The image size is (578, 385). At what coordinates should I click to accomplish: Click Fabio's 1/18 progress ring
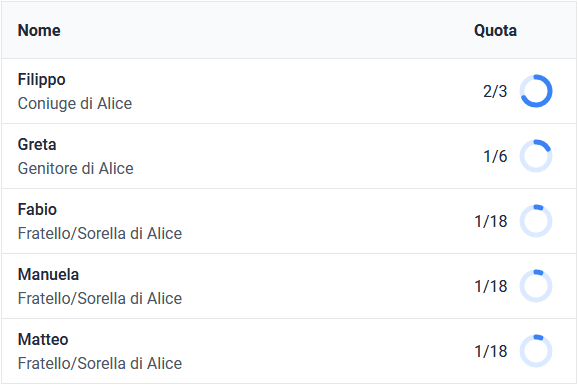click(x=536, y=221)
